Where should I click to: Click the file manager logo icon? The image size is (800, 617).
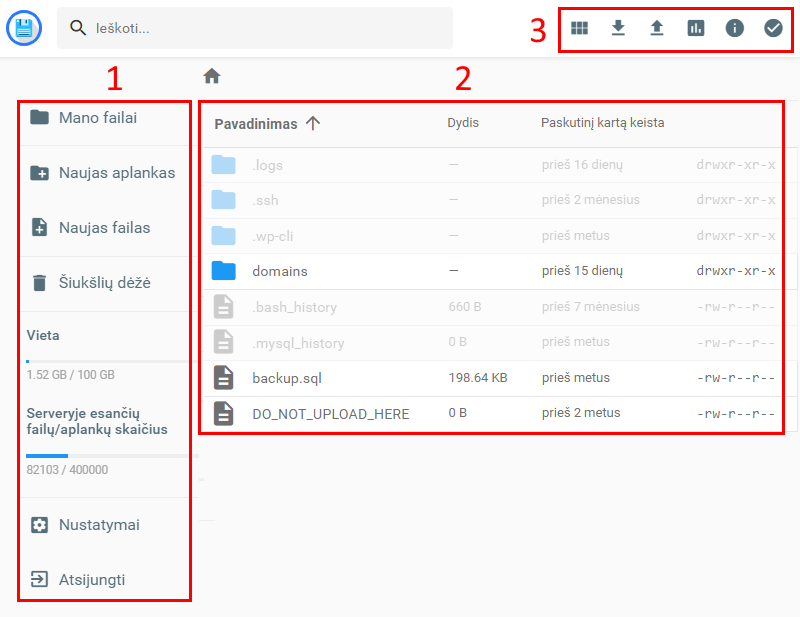23,28
